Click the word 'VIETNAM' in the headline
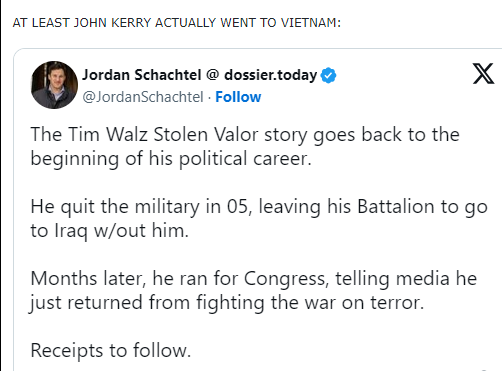The width and height of the screenshot is (502, 371). tap(311, 23)
